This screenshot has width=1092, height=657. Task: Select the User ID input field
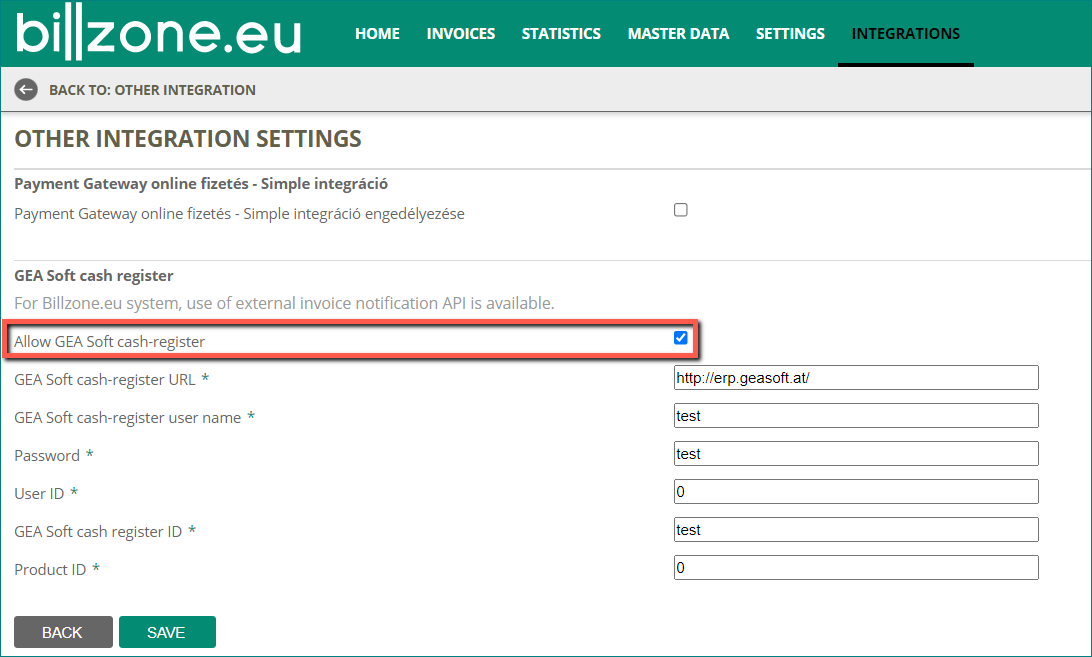[856, 492]
